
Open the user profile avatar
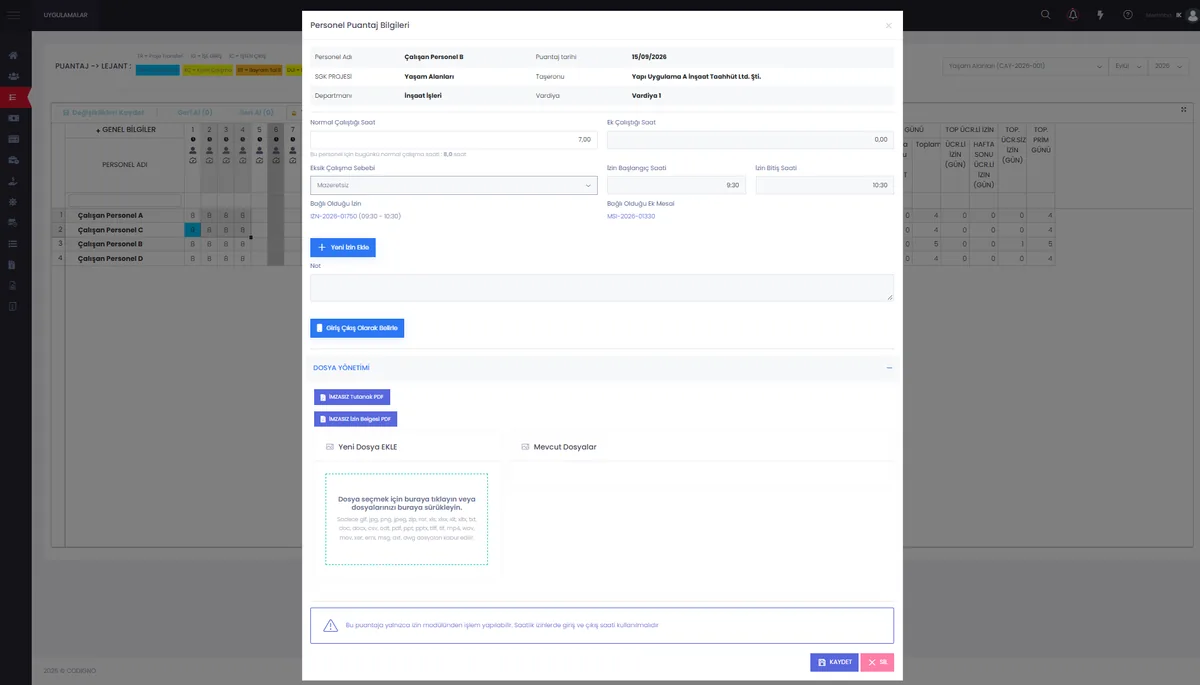[x=1192, y=15]
